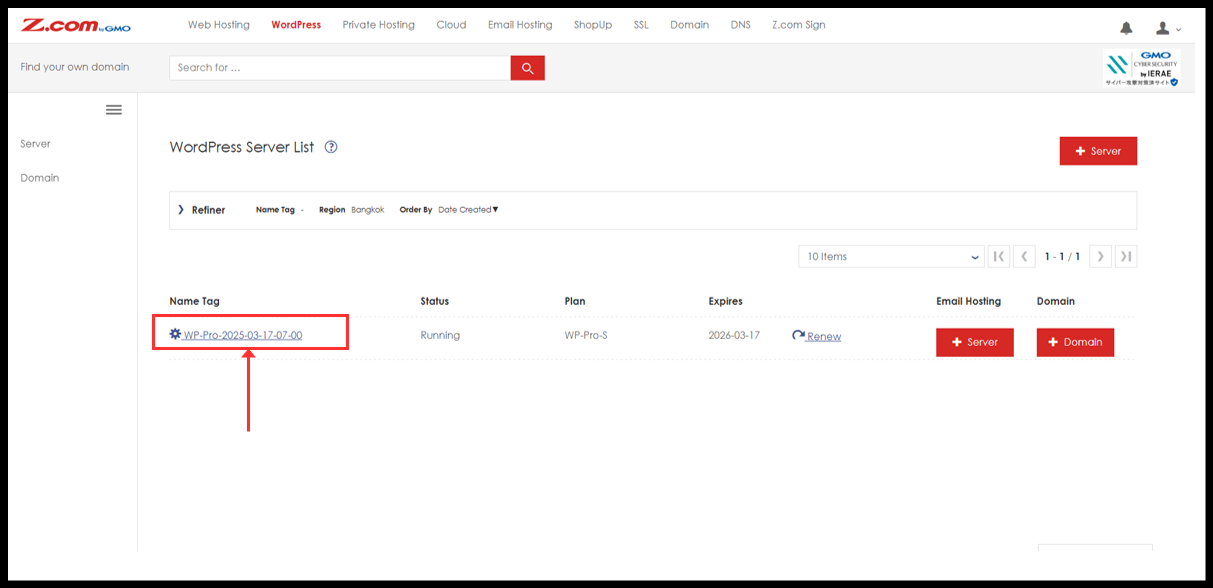Viewport: 1213px width, 588px height.
Task: Click the Plan column header
Action: point(575,301)
